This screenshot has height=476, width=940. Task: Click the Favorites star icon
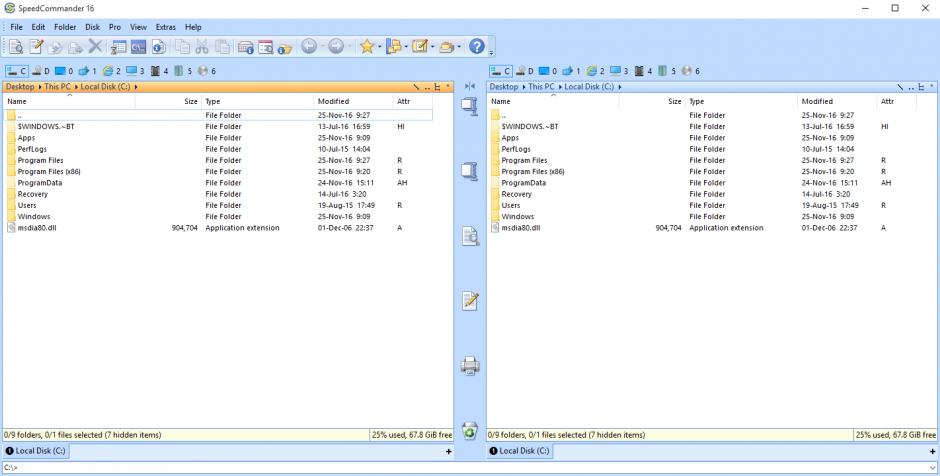click(x=367, y=46)
